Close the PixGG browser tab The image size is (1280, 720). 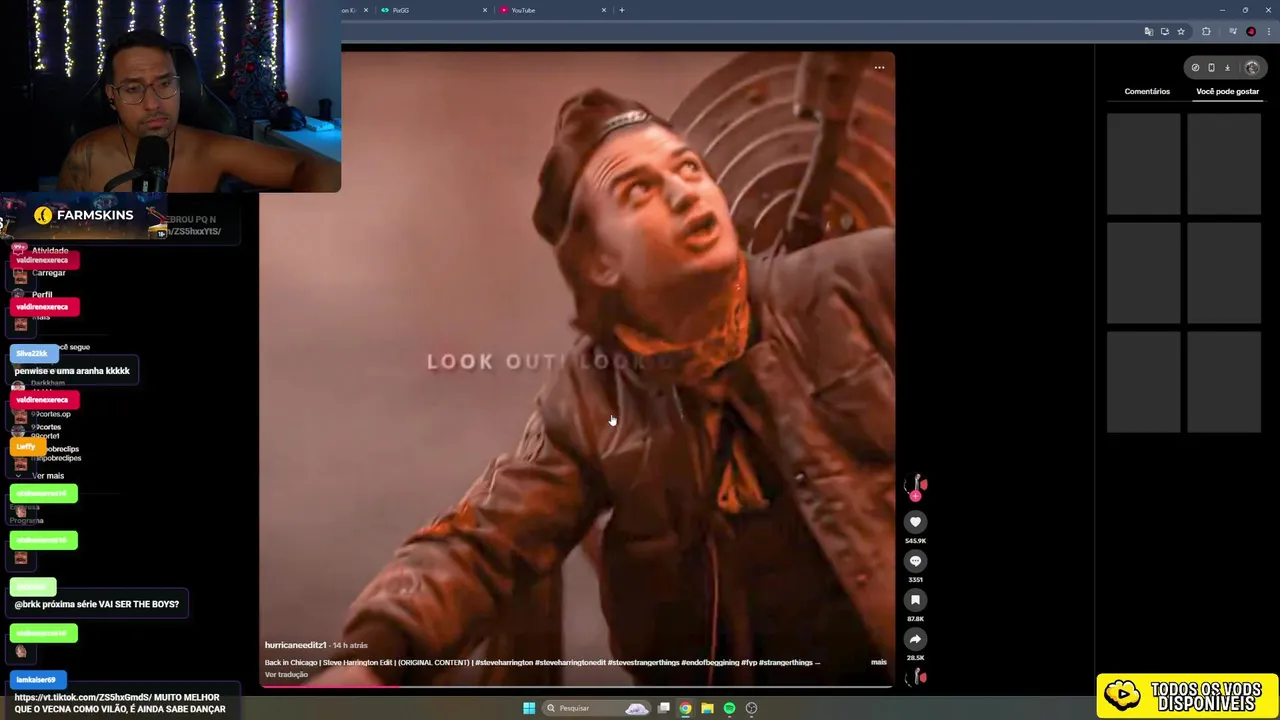485,10
